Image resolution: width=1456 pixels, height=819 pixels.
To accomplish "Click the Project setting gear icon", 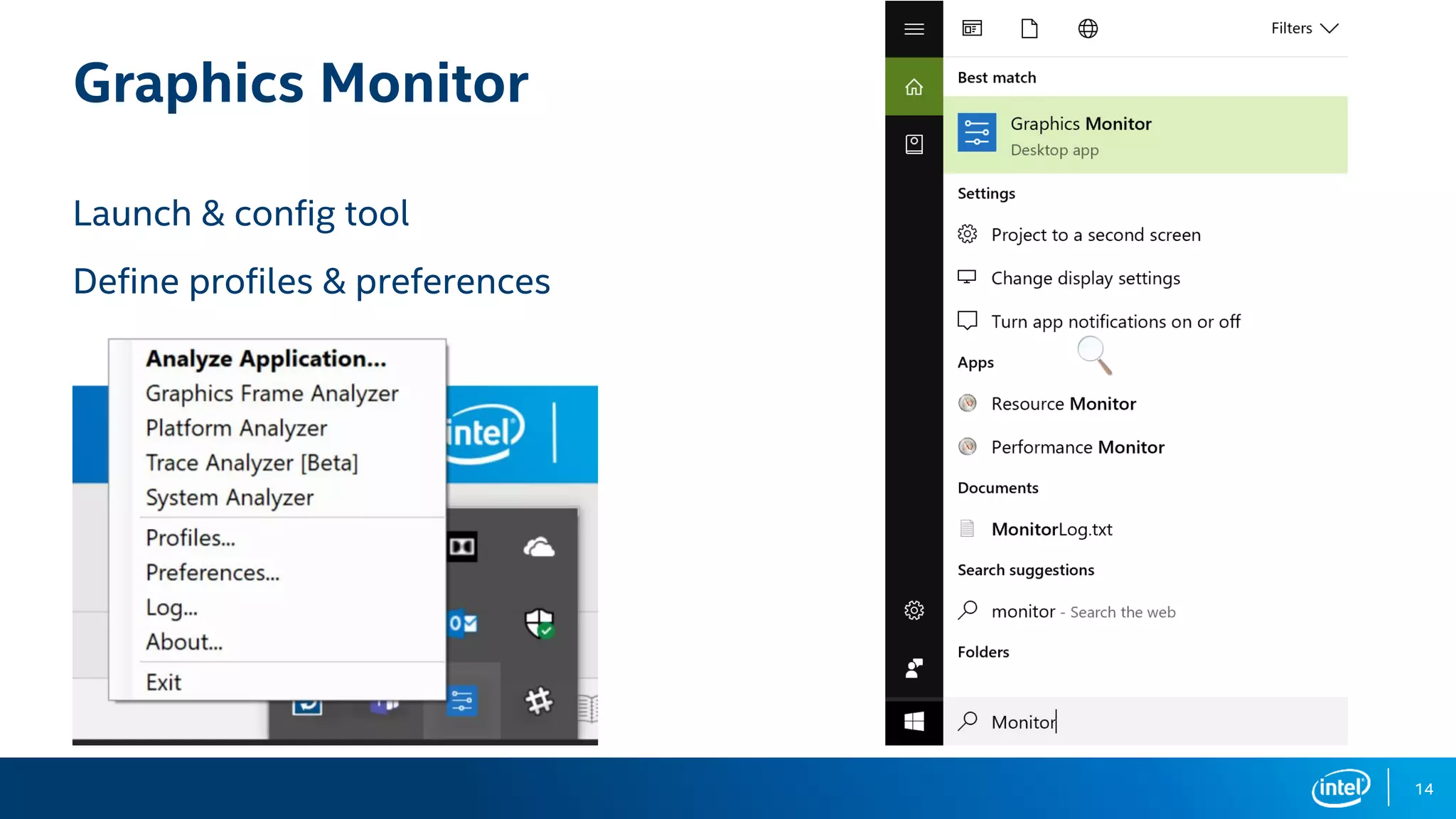I will click(x=967, y=234).
